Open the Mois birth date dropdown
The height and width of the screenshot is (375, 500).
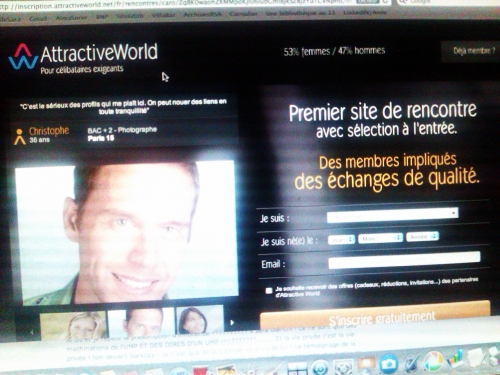tap(381, 238)
